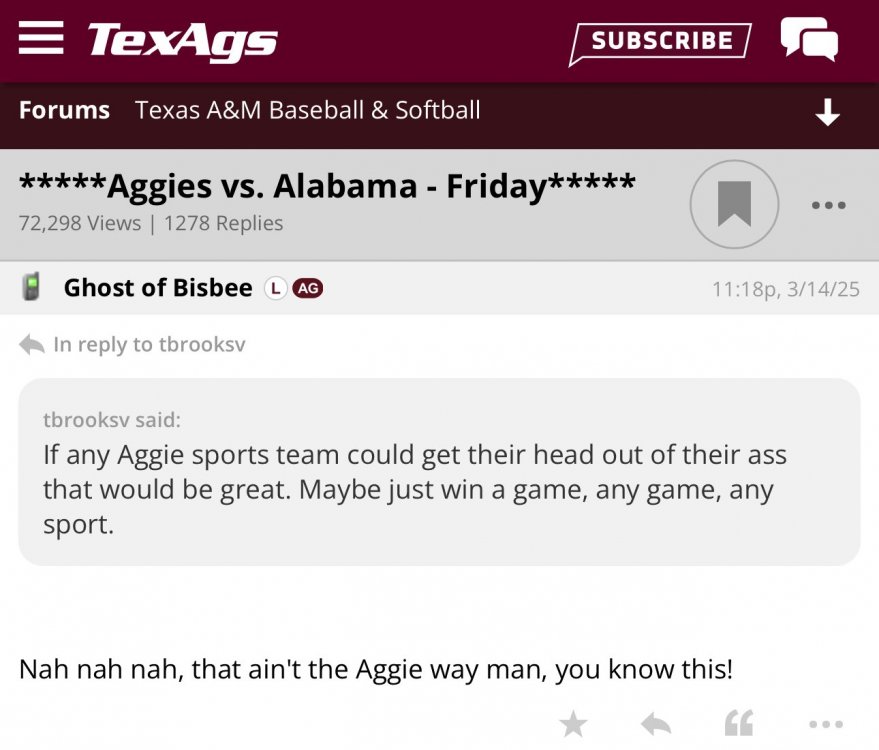Click the AG badge beside username
The height and width of the screenshot is (750, 879).
pyautogui.click(x=308, y=289)
